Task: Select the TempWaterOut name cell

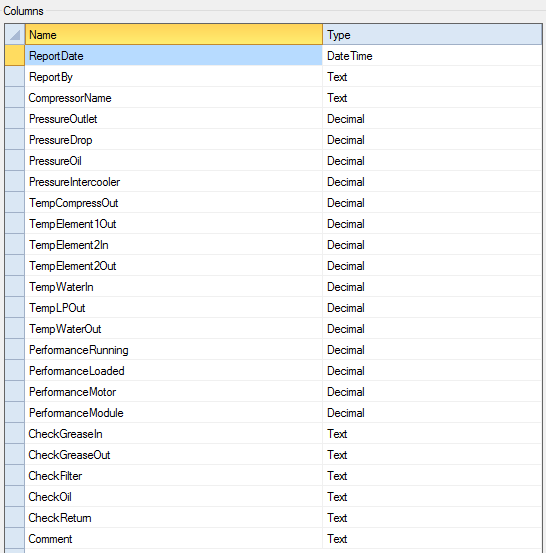Action: tap(174, 328)
